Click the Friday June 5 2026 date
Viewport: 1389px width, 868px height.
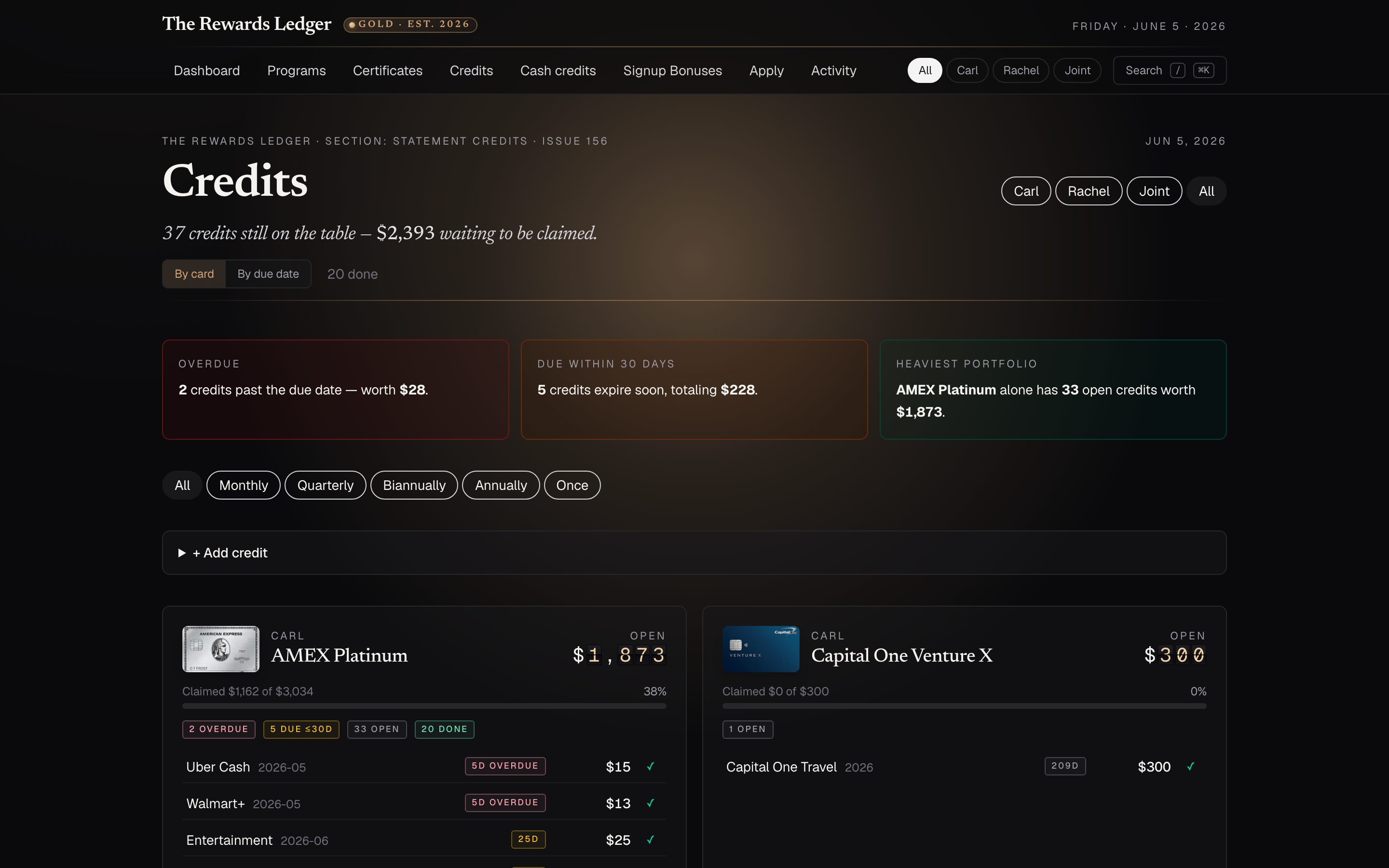[x=1148, y=27]
